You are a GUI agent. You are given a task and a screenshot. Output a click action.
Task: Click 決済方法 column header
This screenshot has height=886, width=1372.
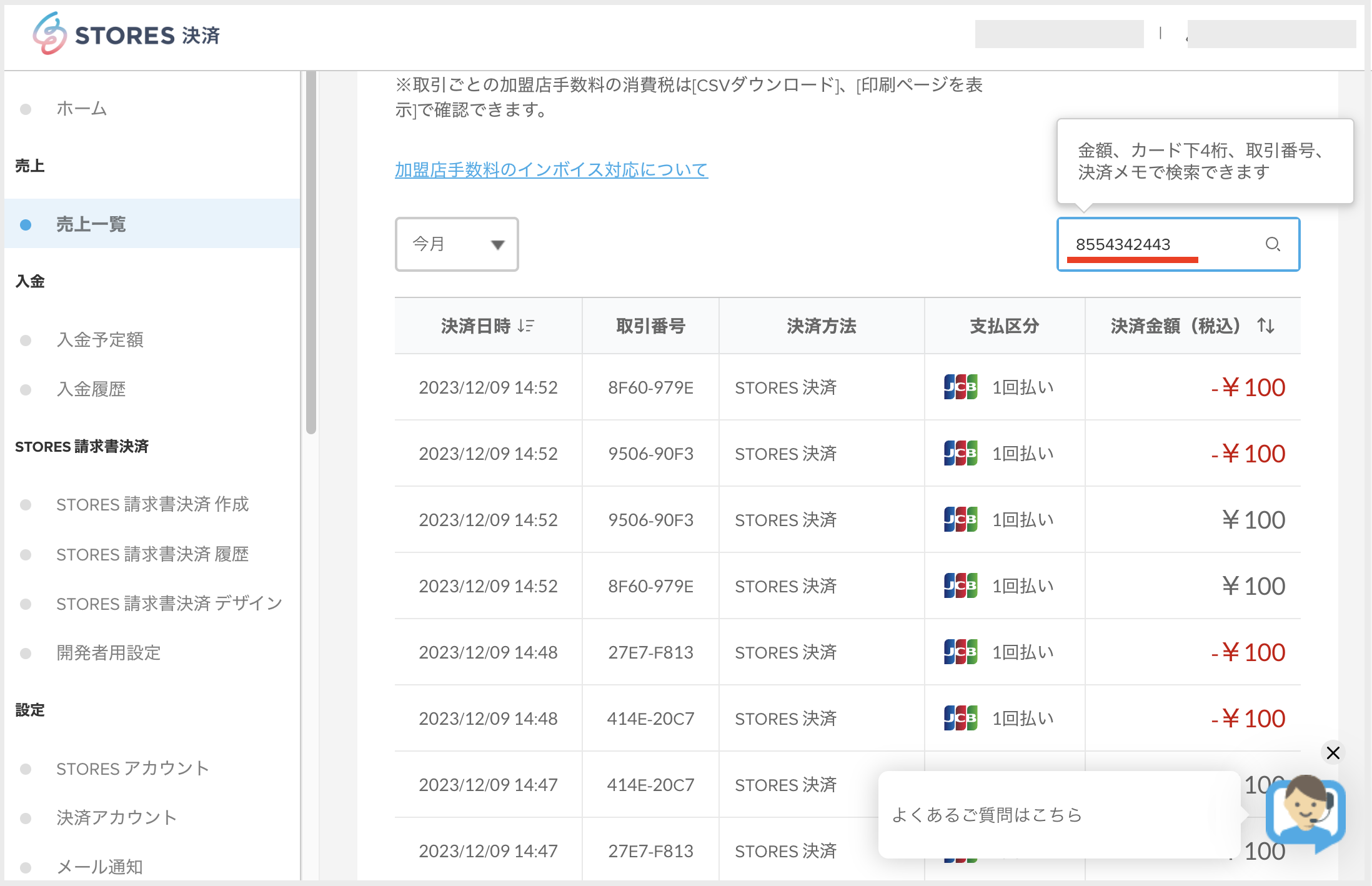click(822, 326)
